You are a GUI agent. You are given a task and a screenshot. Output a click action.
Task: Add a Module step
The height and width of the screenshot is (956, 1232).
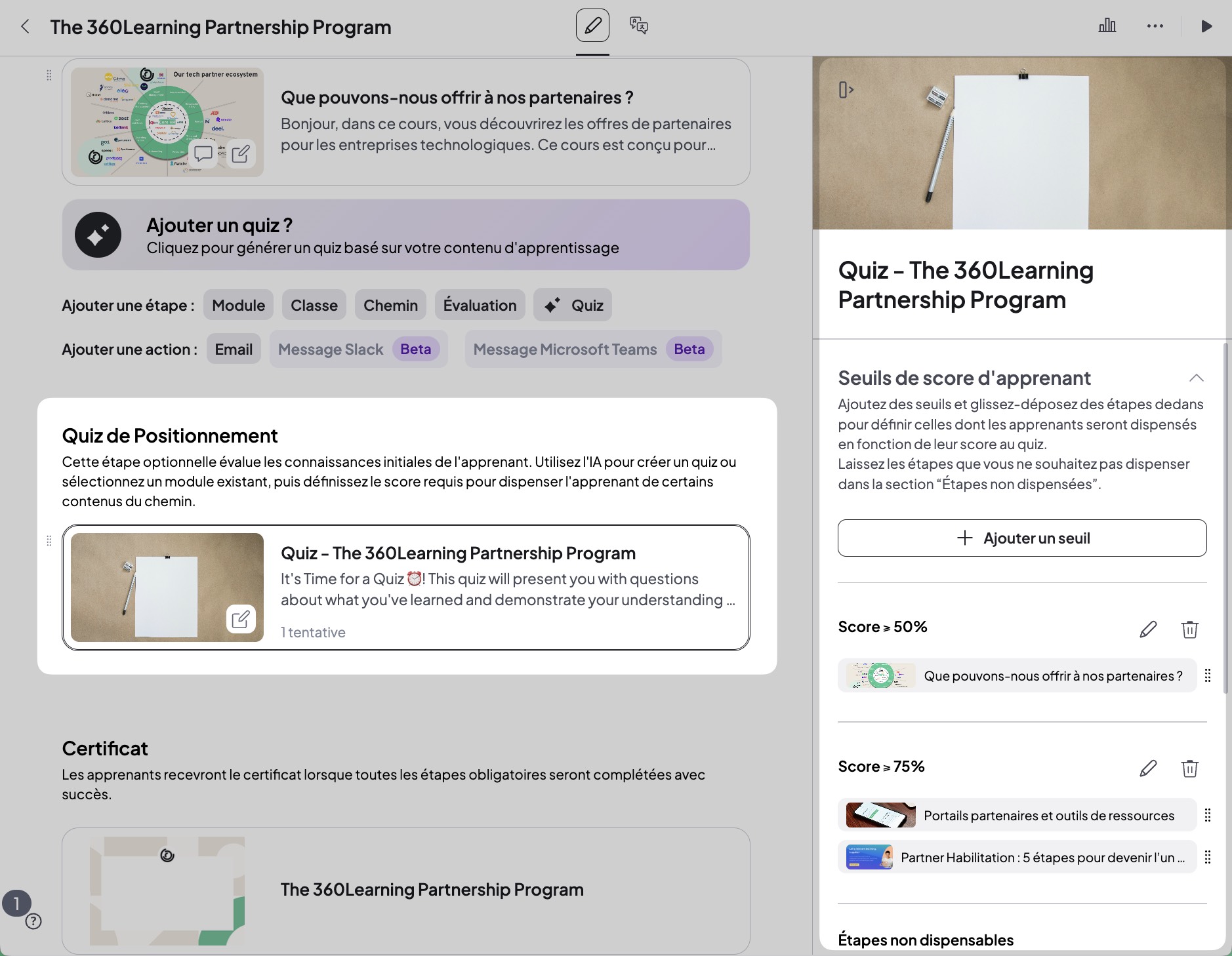pos(238,306)
